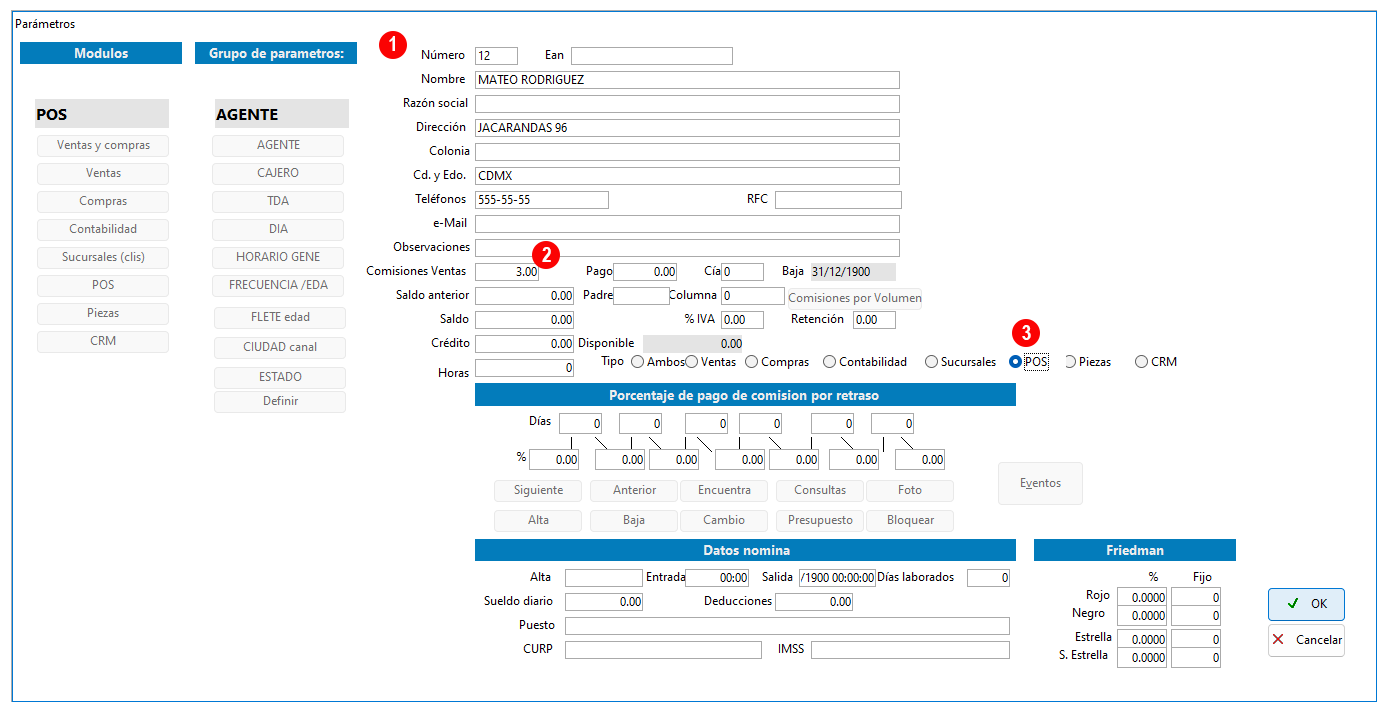Open the Ventas y compras module
1390x716 pixels.
[103, 146]
